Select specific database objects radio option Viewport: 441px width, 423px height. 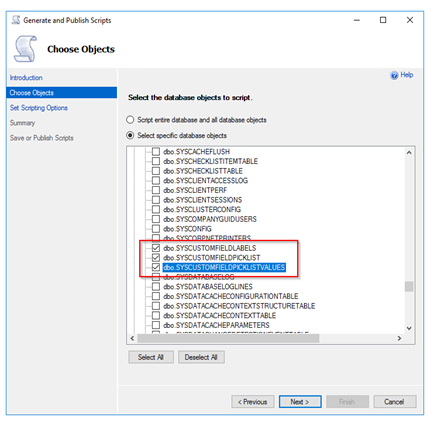tap(130, 135)
